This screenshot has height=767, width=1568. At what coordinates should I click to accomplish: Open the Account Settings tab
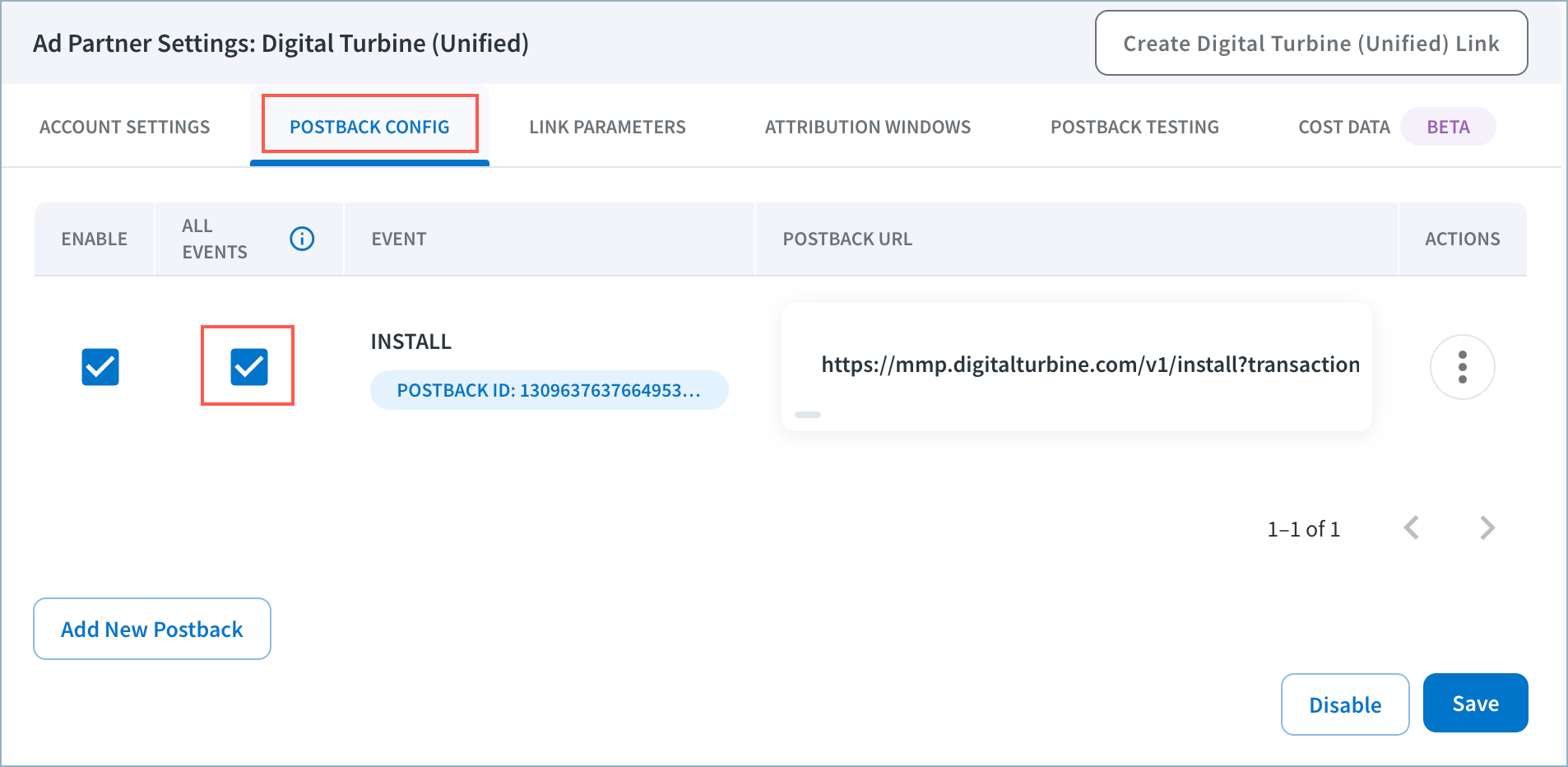(x=125, y=127)
